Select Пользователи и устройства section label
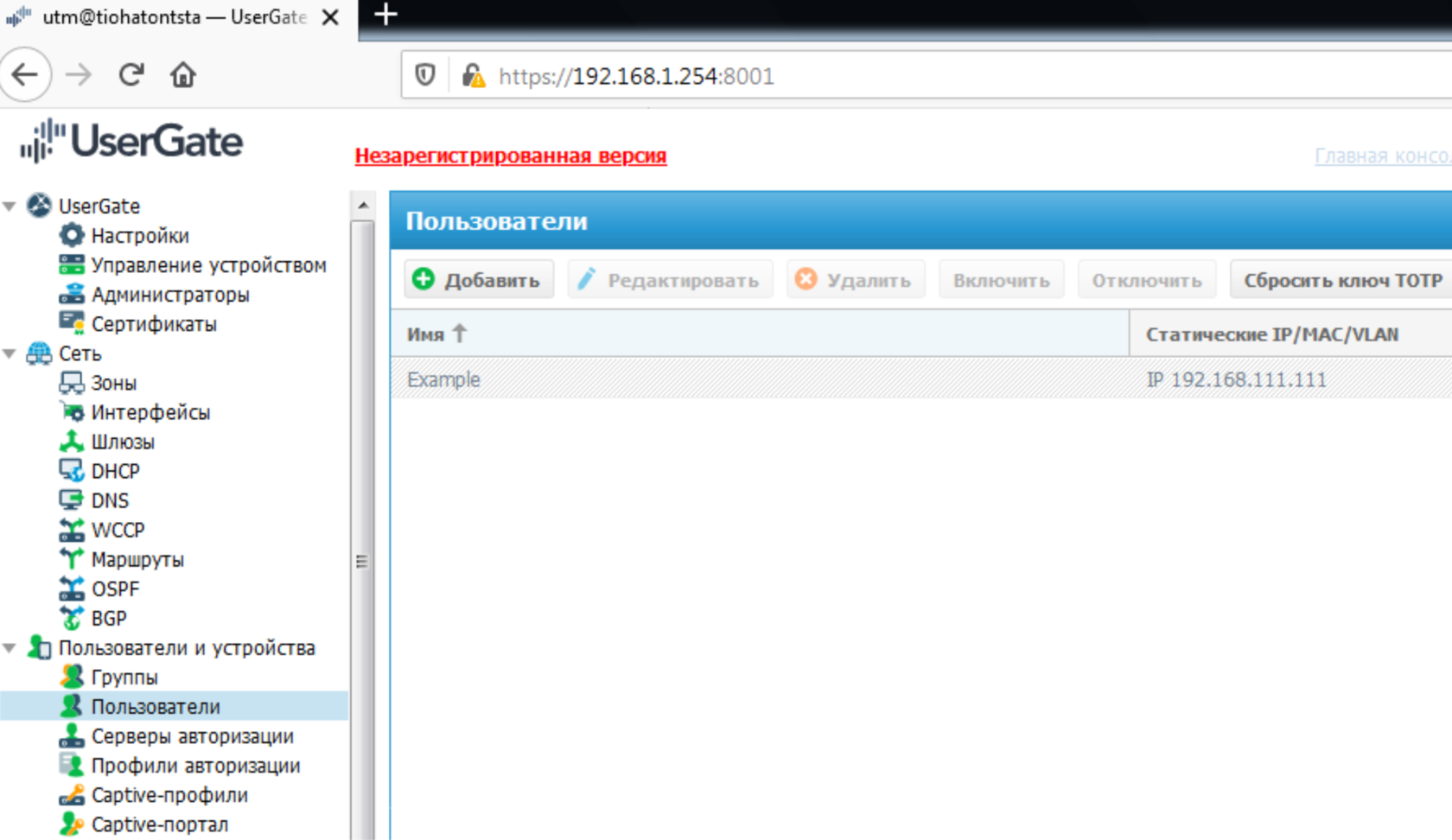 pos(187,647)
